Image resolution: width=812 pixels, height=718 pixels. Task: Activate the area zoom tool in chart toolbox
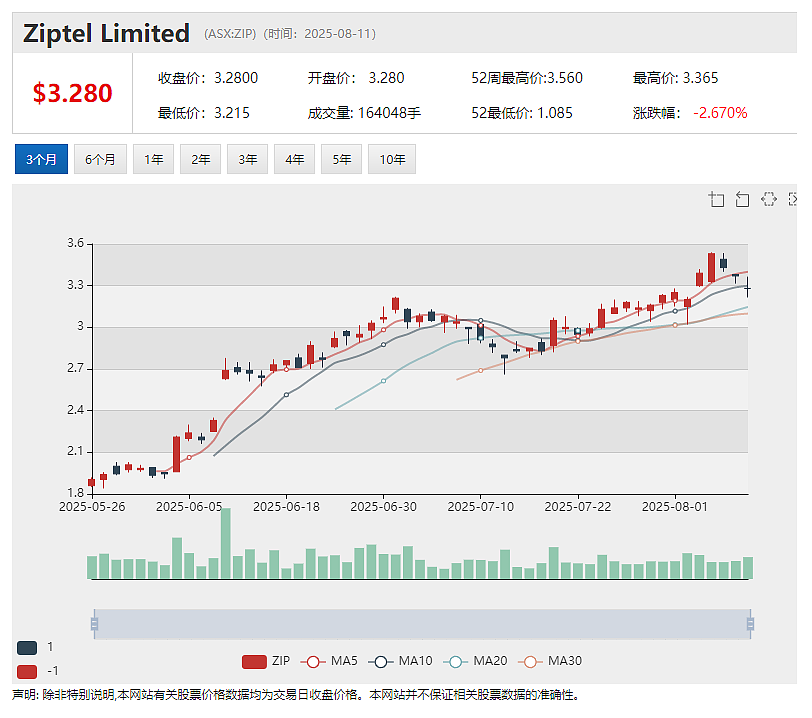pos(717,199)
